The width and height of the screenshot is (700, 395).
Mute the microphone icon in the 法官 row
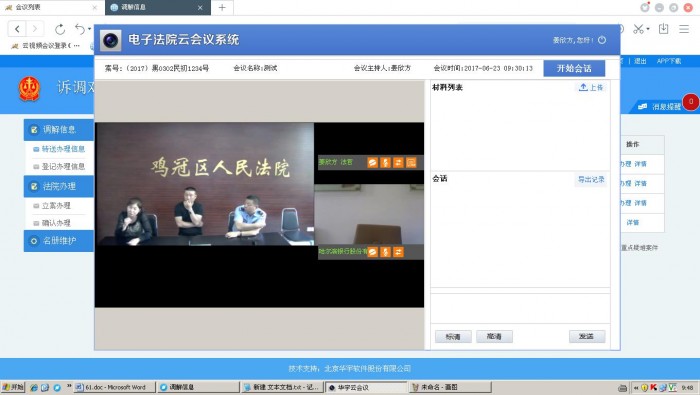[x=385, y=162]
